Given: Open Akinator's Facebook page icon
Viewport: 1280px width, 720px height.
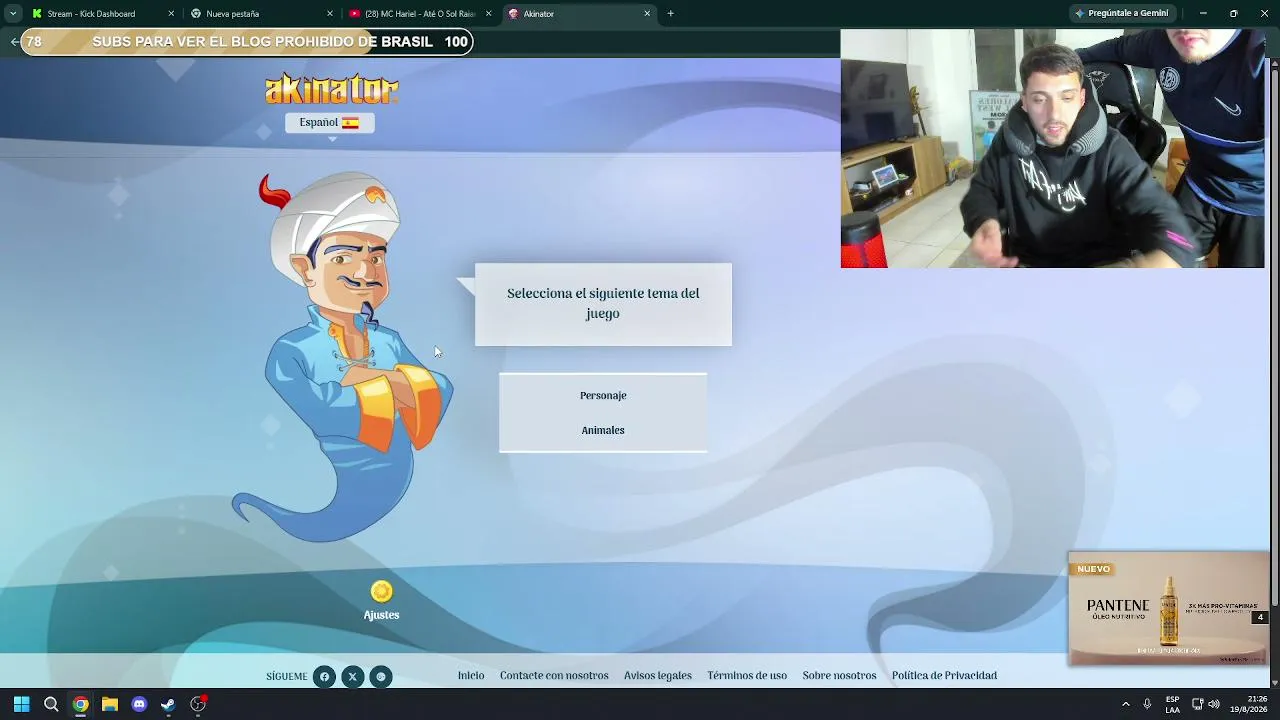Looking at the screenshot, I should coord(324,677).
